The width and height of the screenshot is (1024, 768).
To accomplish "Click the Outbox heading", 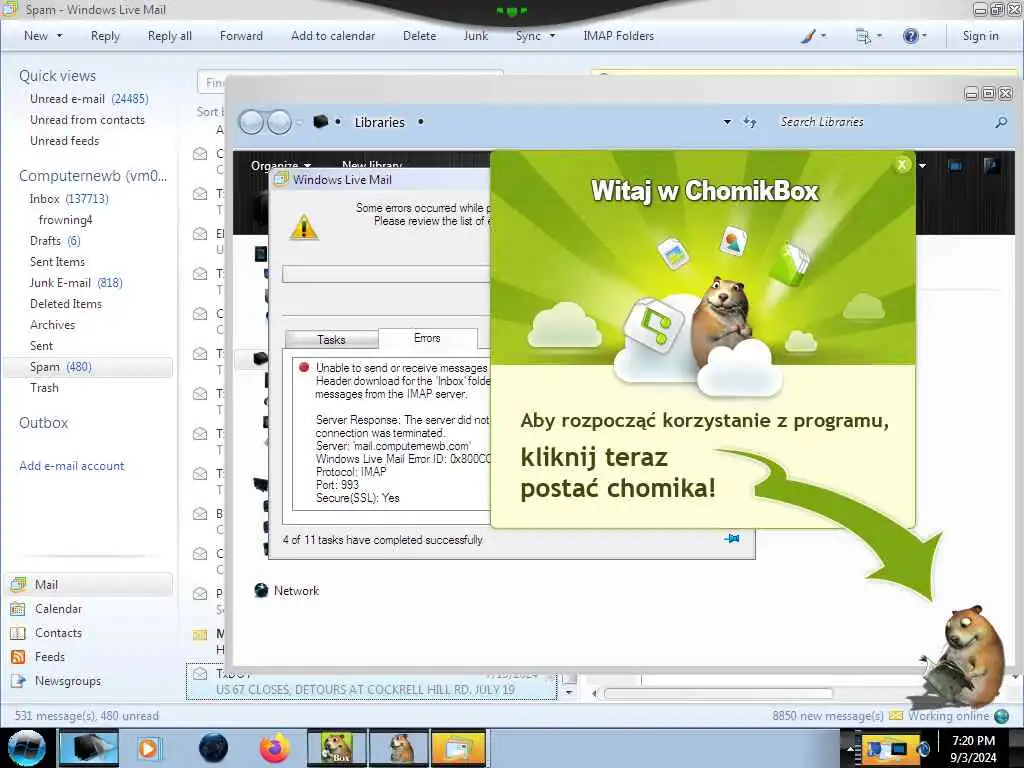I will pos(43,423).
